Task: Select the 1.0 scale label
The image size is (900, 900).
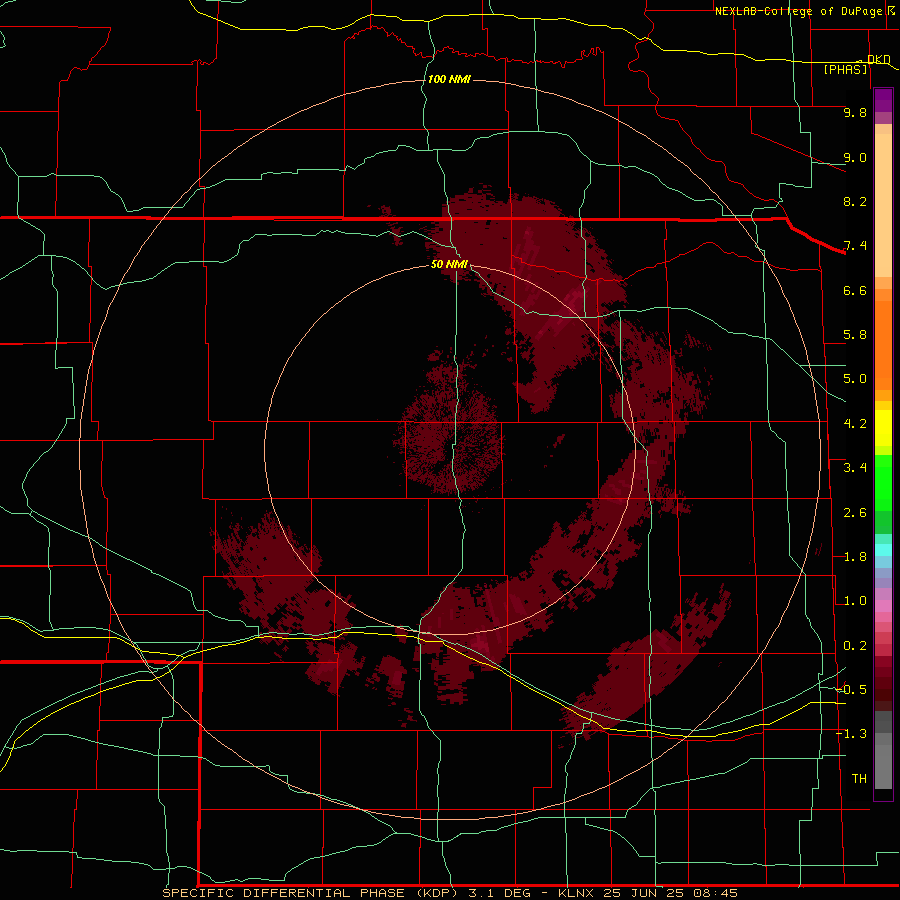Action: (x=855, y=601)
